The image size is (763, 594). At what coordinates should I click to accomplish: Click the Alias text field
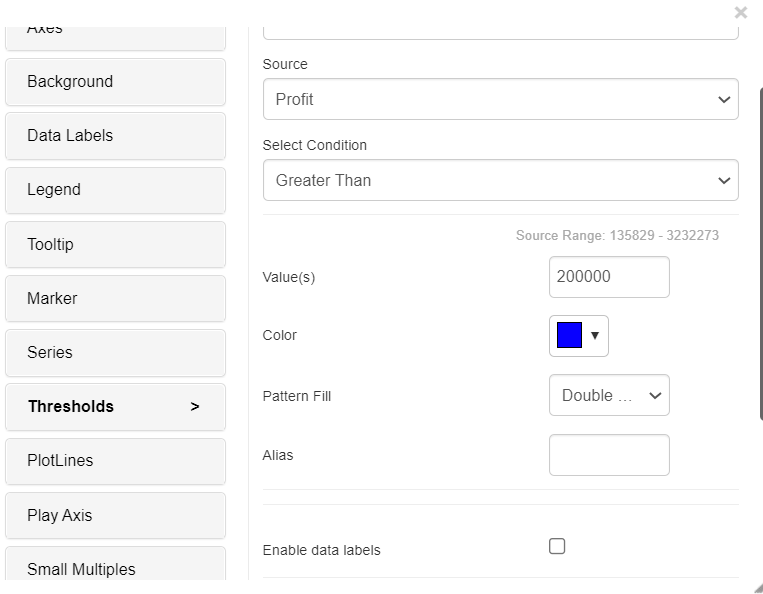(x=609, y=455)
